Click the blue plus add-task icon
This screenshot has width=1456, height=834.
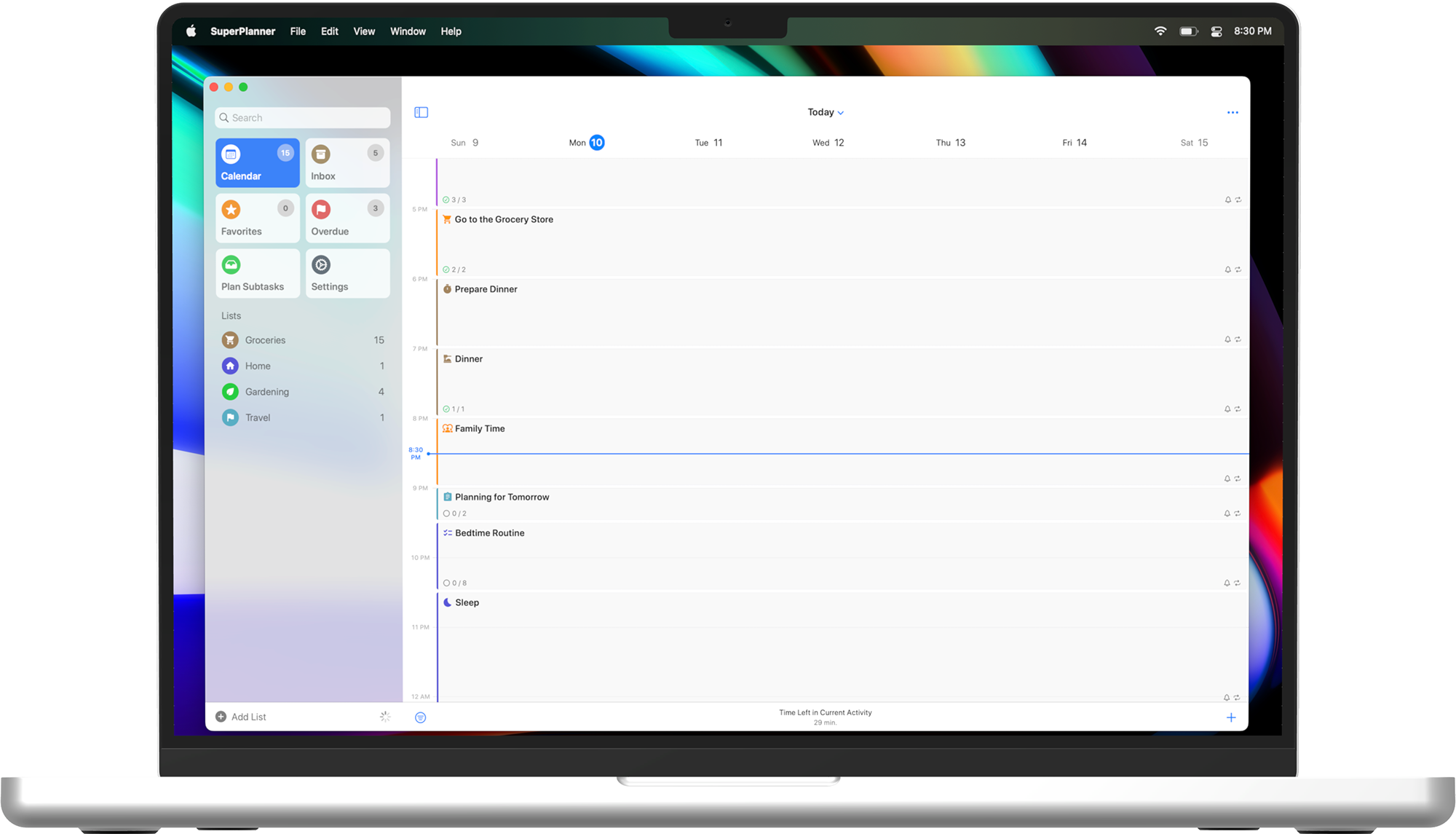point(1231,717)
